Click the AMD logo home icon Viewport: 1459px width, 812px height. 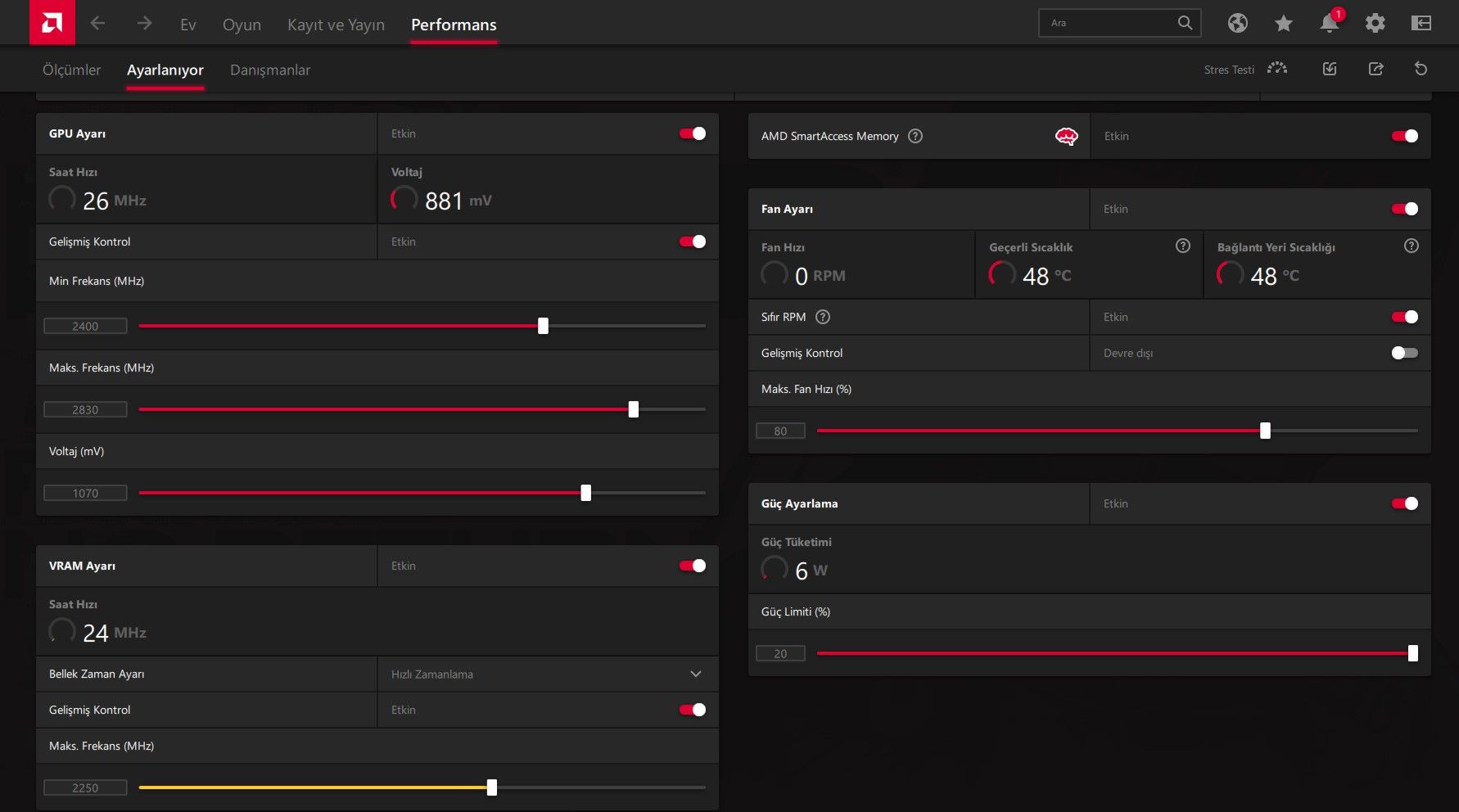pos(52,23)
